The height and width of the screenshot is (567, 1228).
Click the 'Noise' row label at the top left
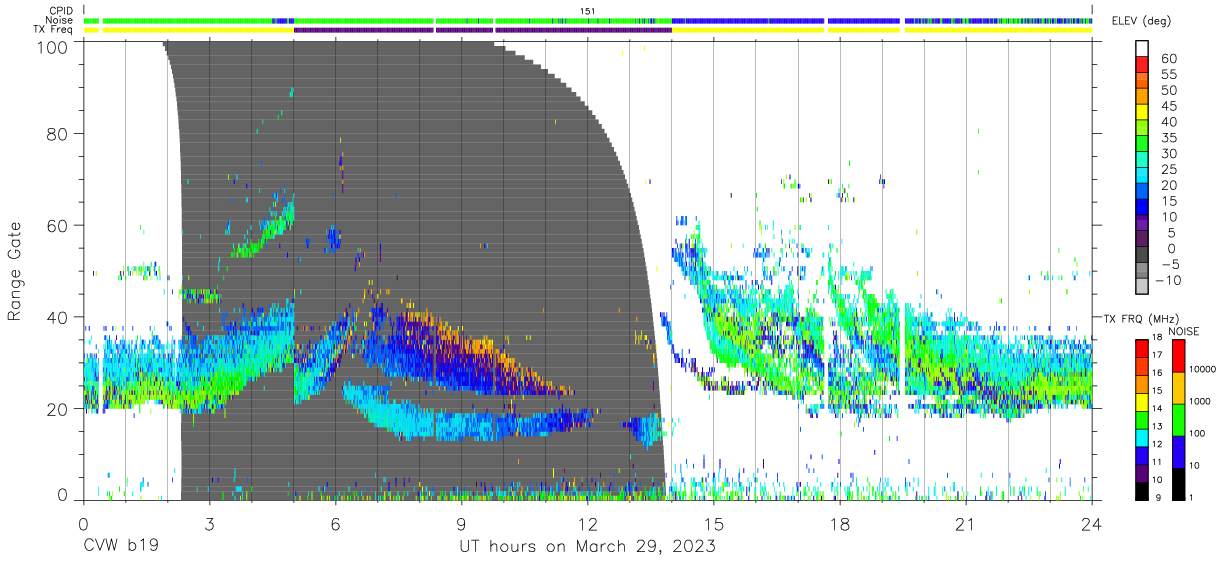61,20
